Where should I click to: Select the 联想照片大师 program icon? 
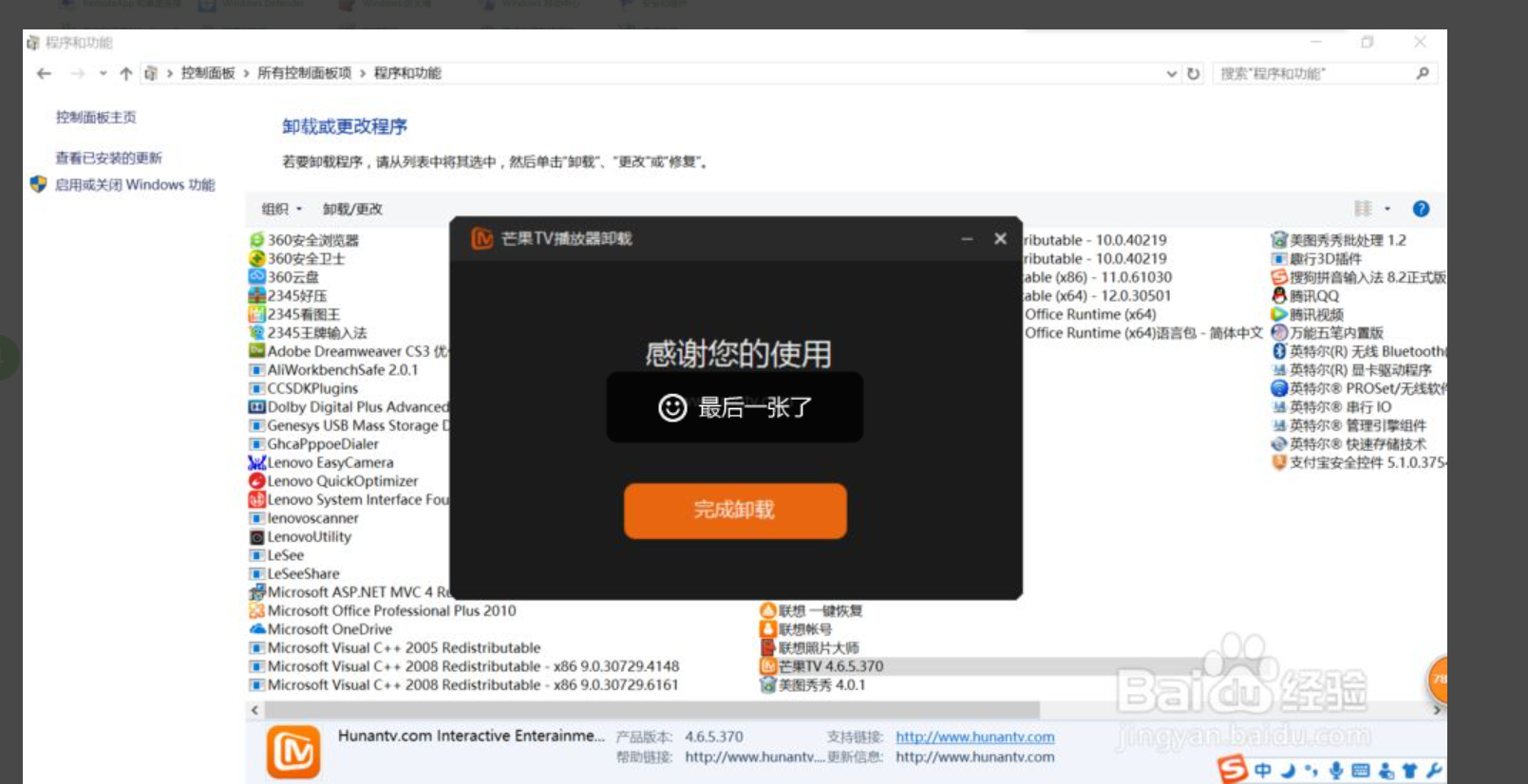[x=768, y=647]
